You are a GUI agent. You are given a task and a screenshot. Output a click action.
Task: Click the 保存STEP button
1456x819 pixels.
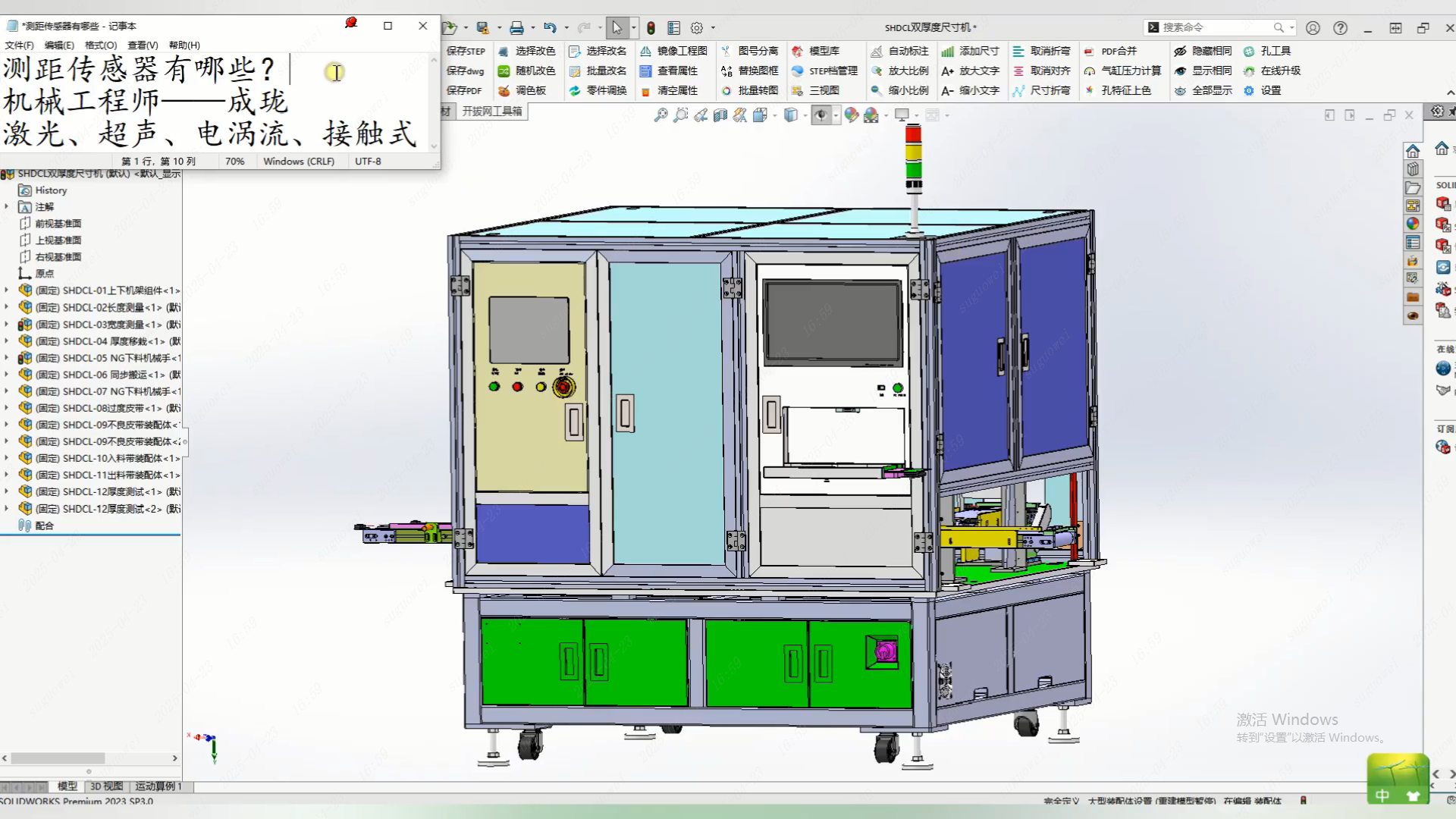(x=465, y=51)
